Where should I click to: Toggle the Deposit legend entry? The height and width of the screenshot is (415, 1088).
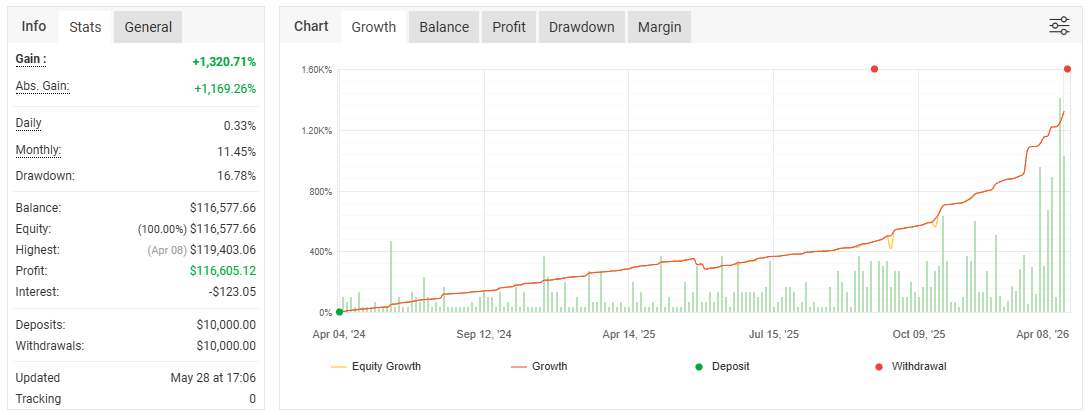click(x=722, y=366)
